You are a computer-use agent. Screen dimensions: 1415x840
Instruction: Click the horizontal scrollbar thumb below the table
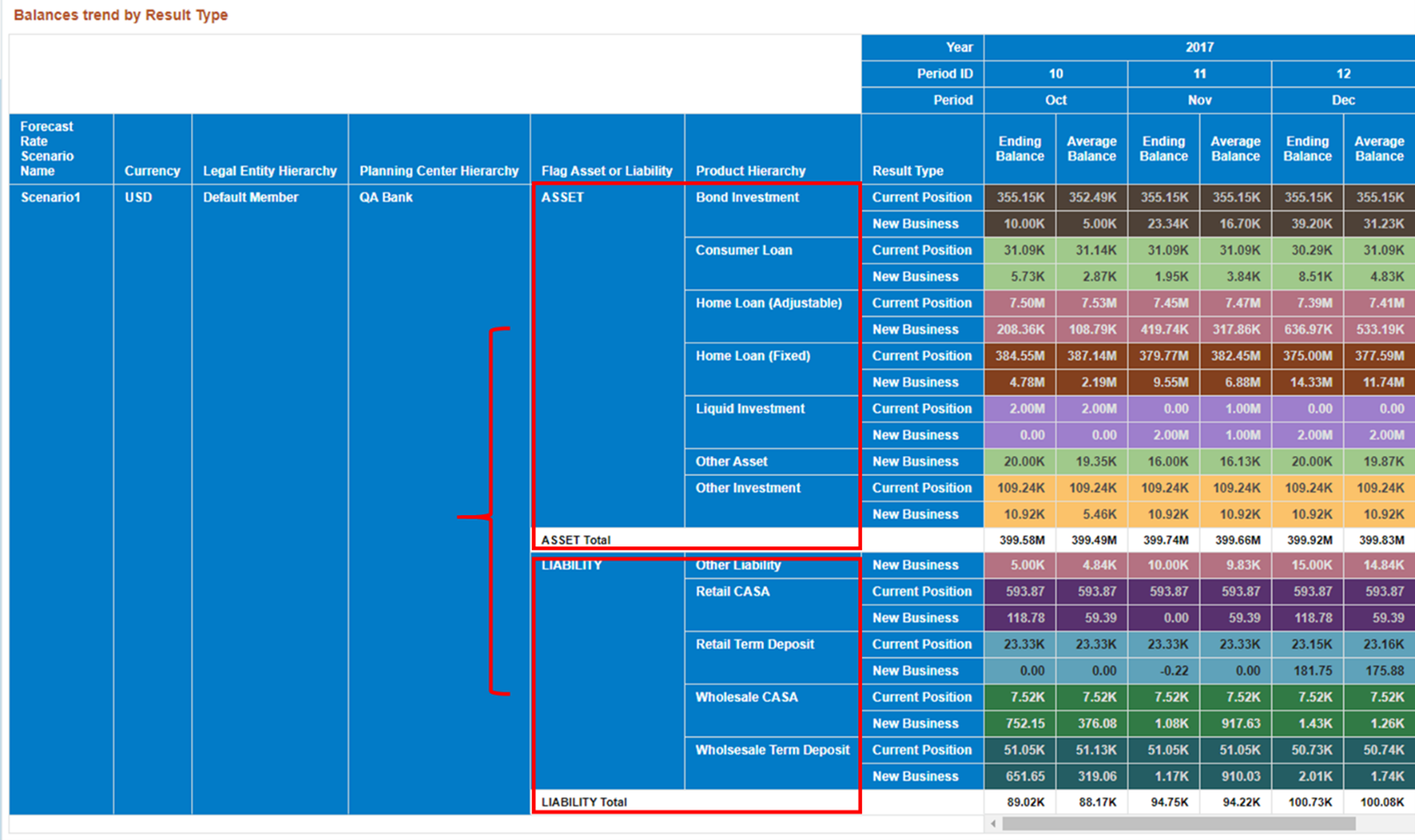[x=1179, y=823]
